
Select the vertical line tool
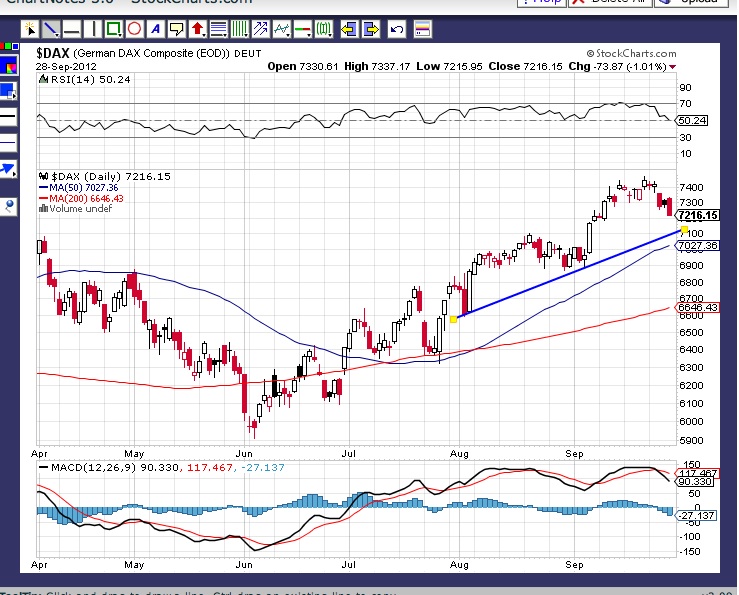(93, 29)
